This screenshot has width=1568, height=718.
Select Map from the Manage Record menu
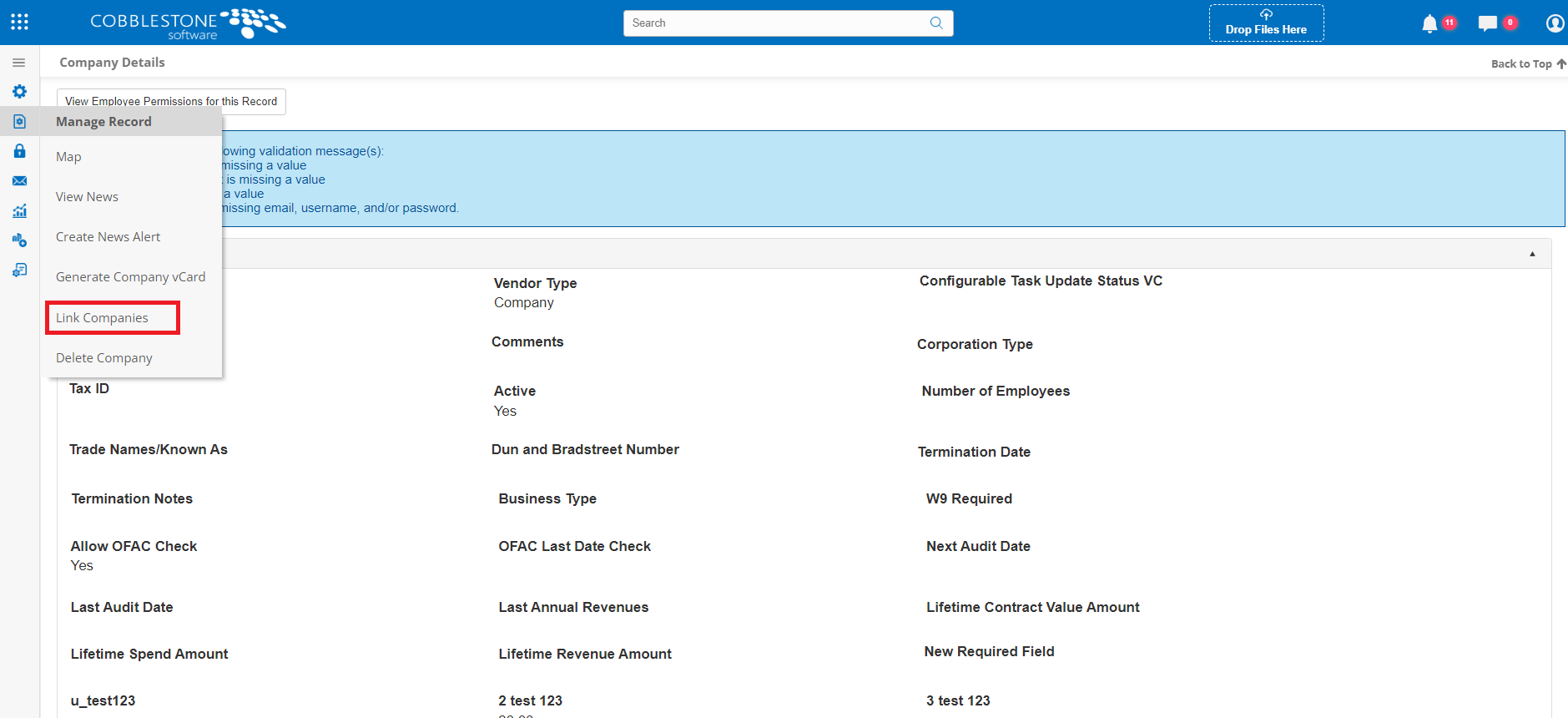(x=68, y=157)
